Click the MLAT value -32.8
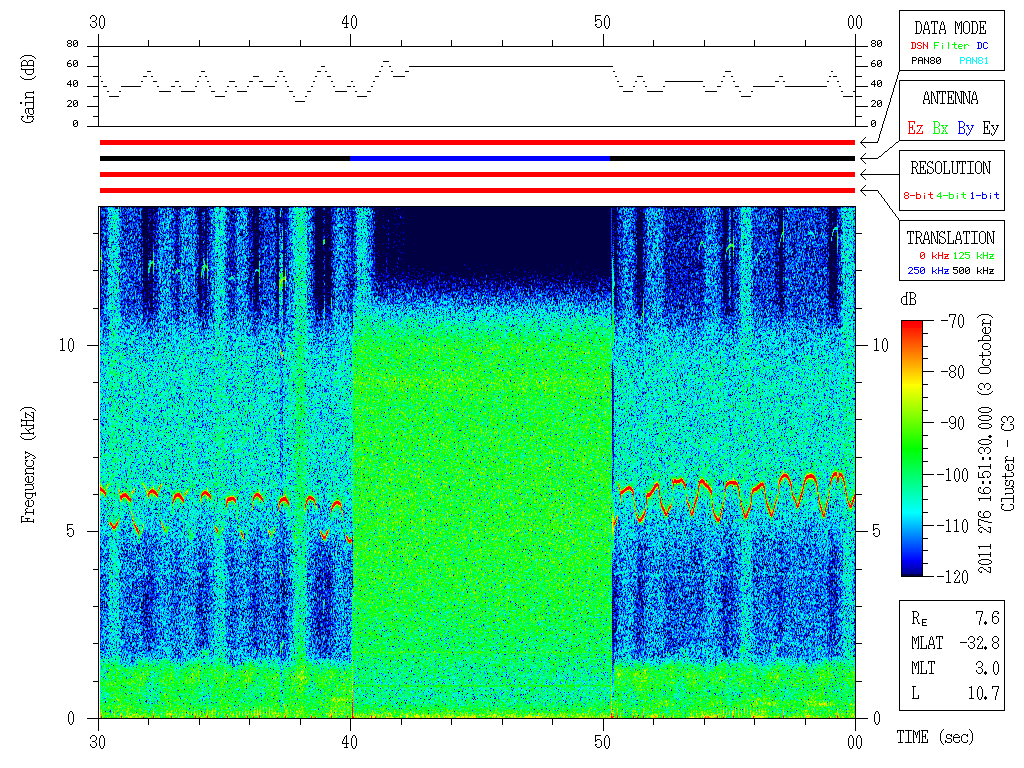1024x768 pixels. [x=979, y=643]
